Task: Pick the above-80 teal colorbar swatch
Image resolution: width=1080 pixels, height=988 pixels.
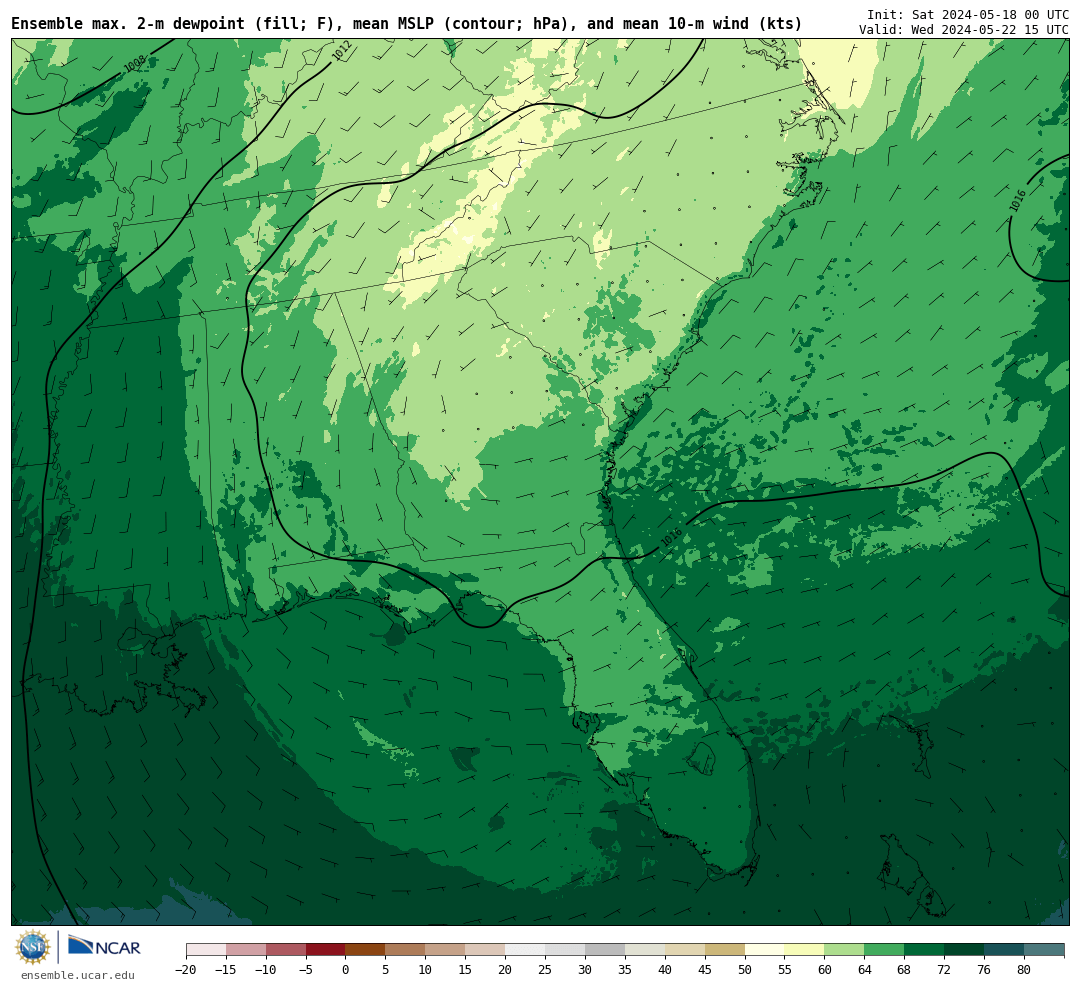Action: click(x=1045, y=950)
